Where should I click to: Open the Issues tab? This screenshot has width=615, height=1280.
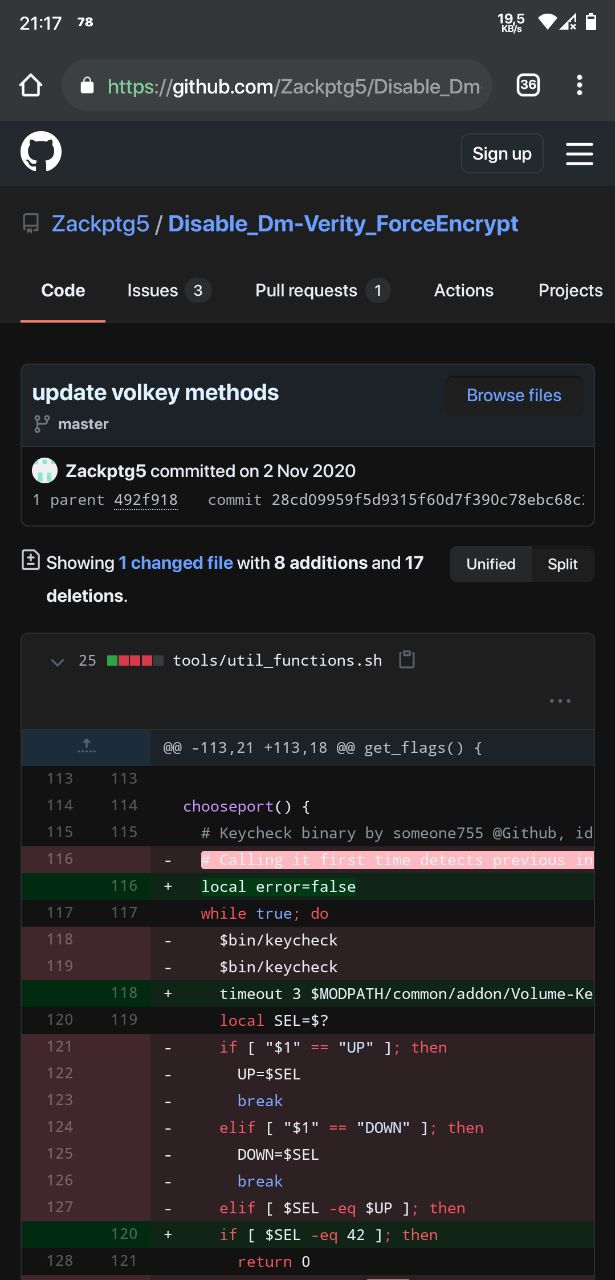click(x=166, y=290)
